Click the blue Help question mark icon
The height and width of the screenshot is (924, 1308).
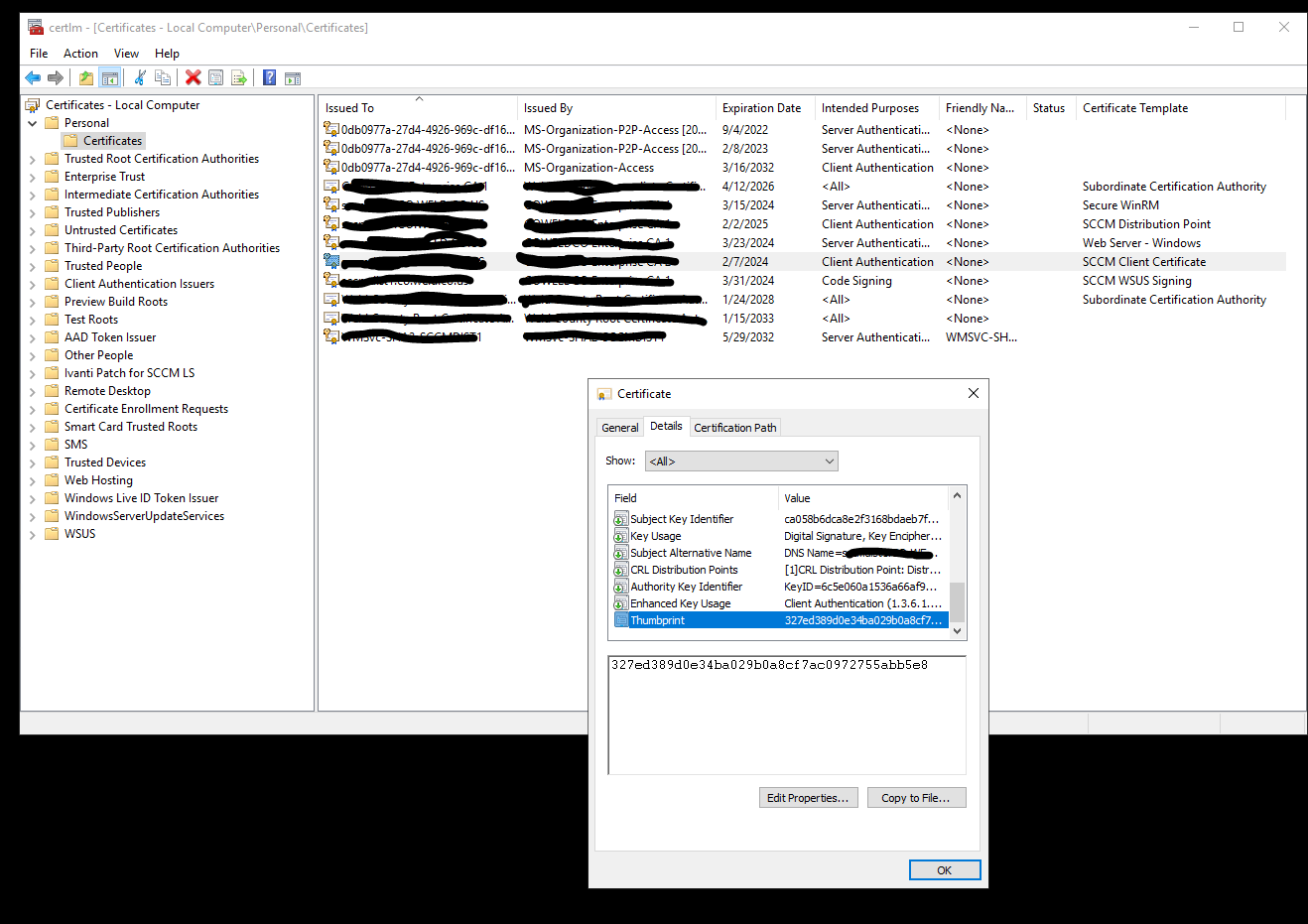tap(269, 78)
